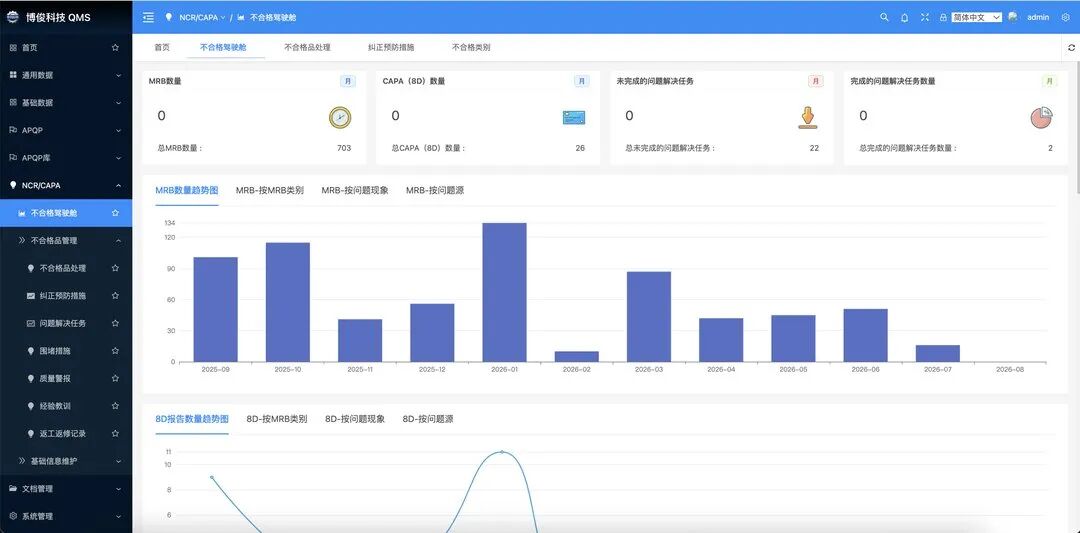Open the notifications bell
The height and width of the screenshot is (533, 1080).
(904, 17)
